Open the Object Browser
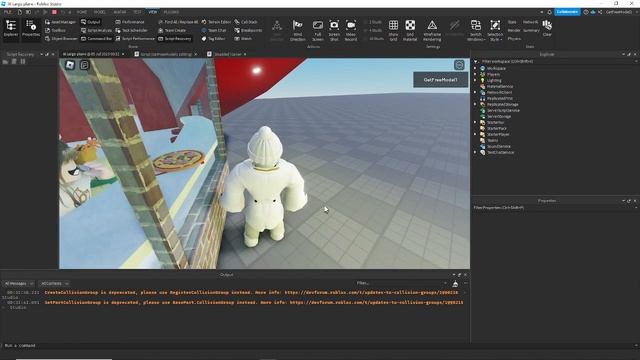640x360 pixels. click(x=61, y=38)
